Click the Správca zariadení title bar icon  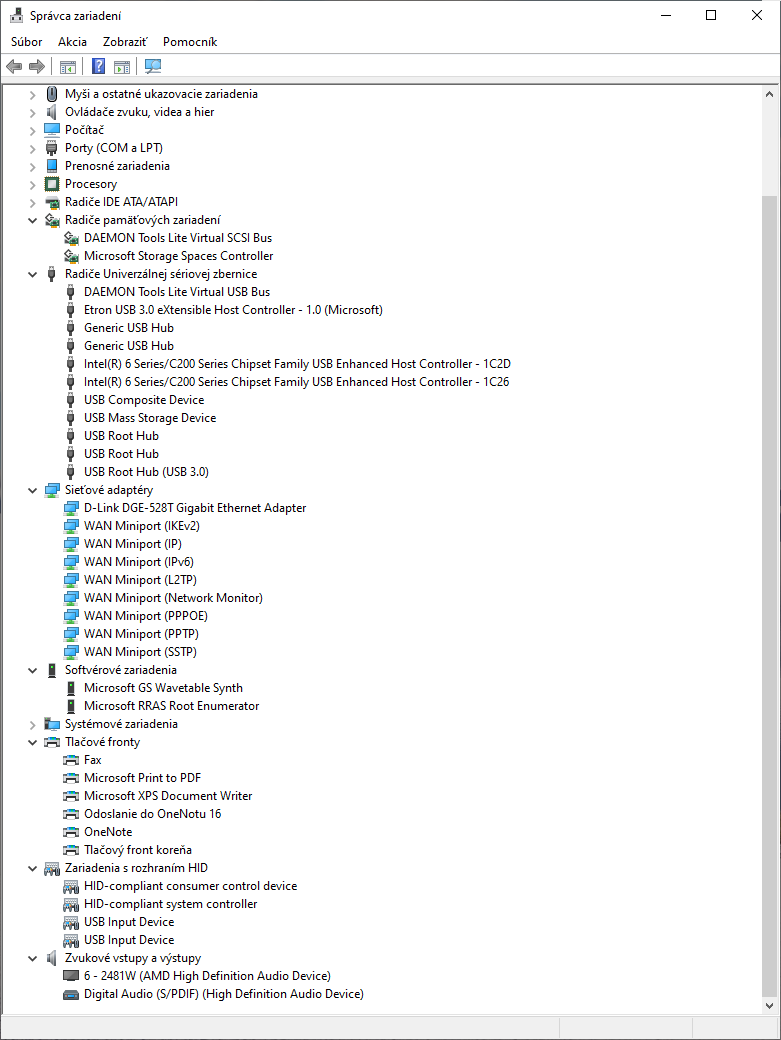click(17, 15)
